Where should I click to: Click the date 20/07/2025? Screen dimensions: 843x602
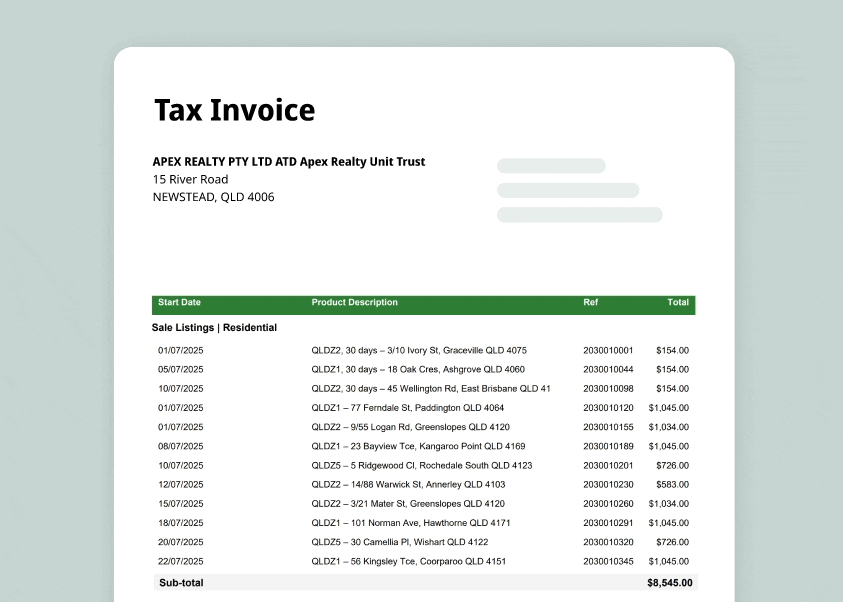click(181, 542)
